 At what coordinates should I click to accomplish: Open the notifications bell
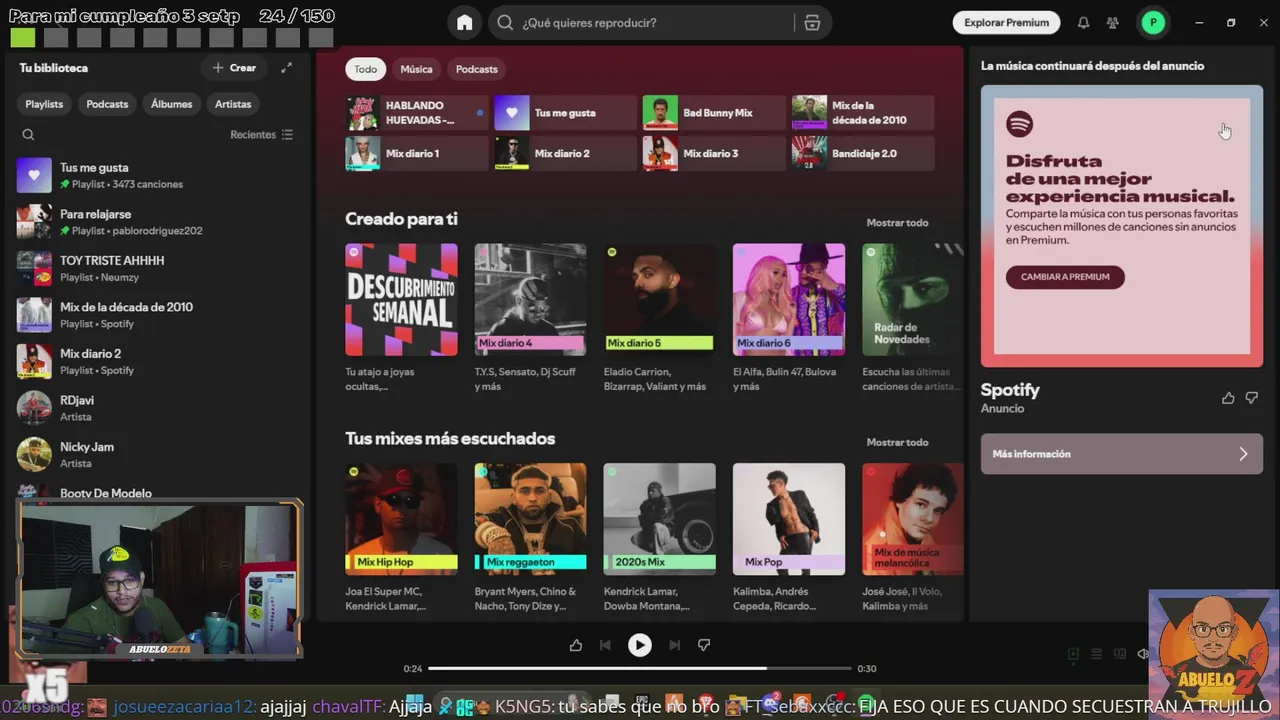[1083, 23]
